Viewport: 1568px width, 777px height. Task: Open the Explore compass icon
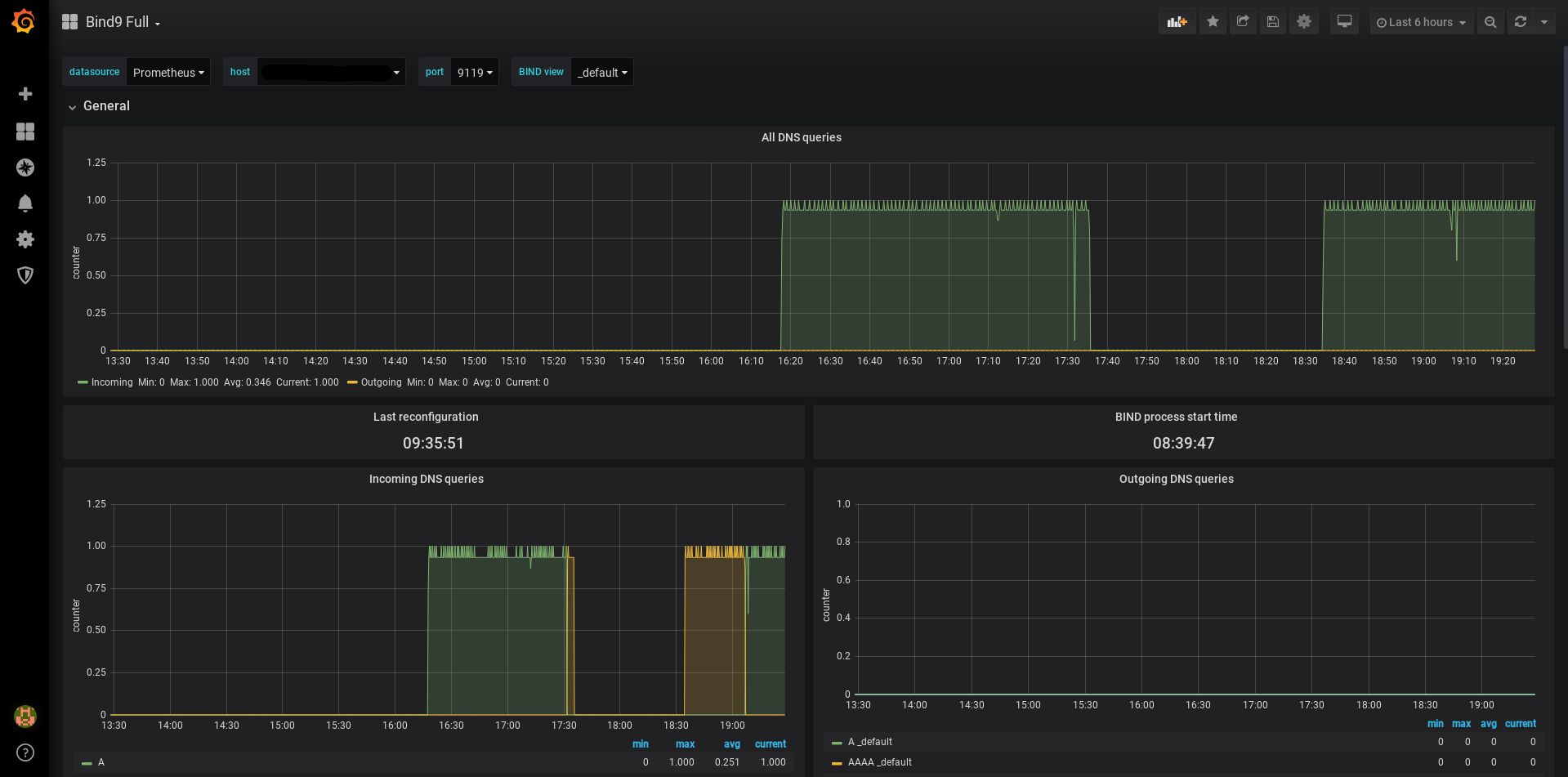click(25, 167)
